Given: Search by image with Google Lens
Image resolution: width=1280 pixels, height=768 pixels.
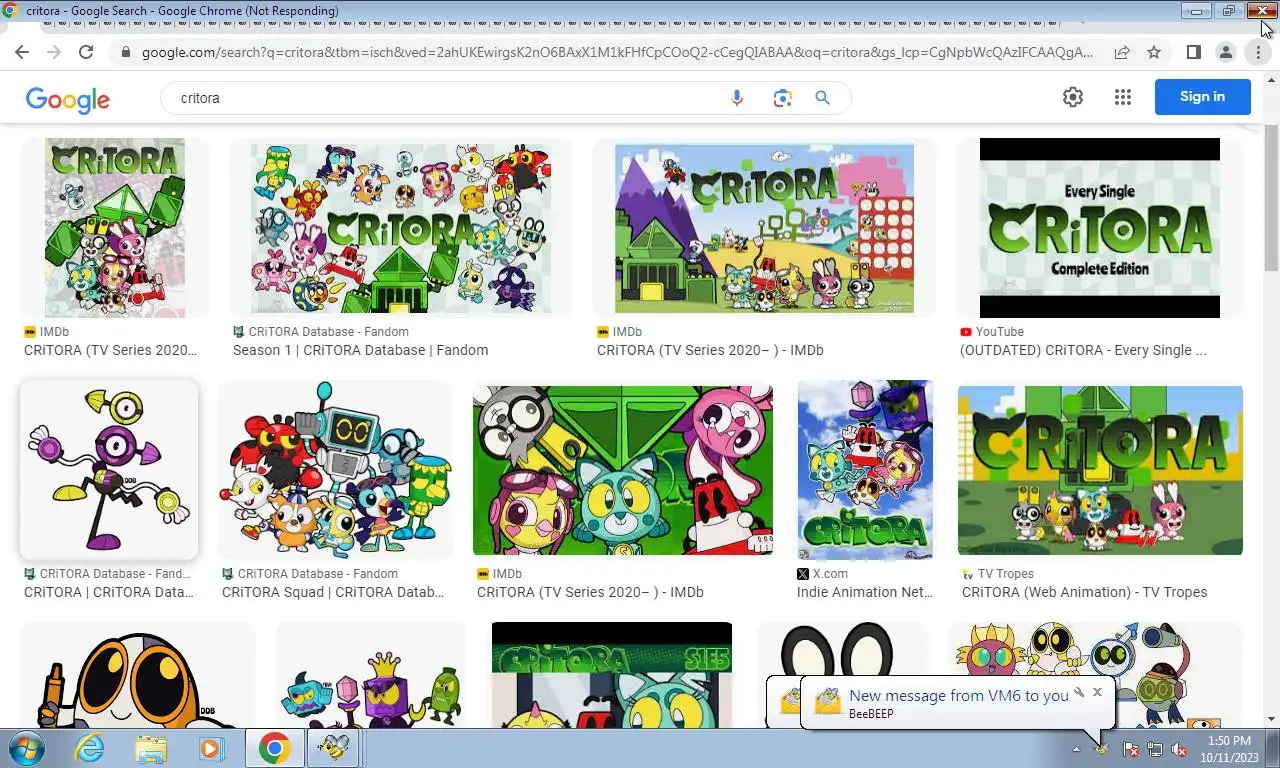Looking at the screenshot, I should click(x=782, y=98).
